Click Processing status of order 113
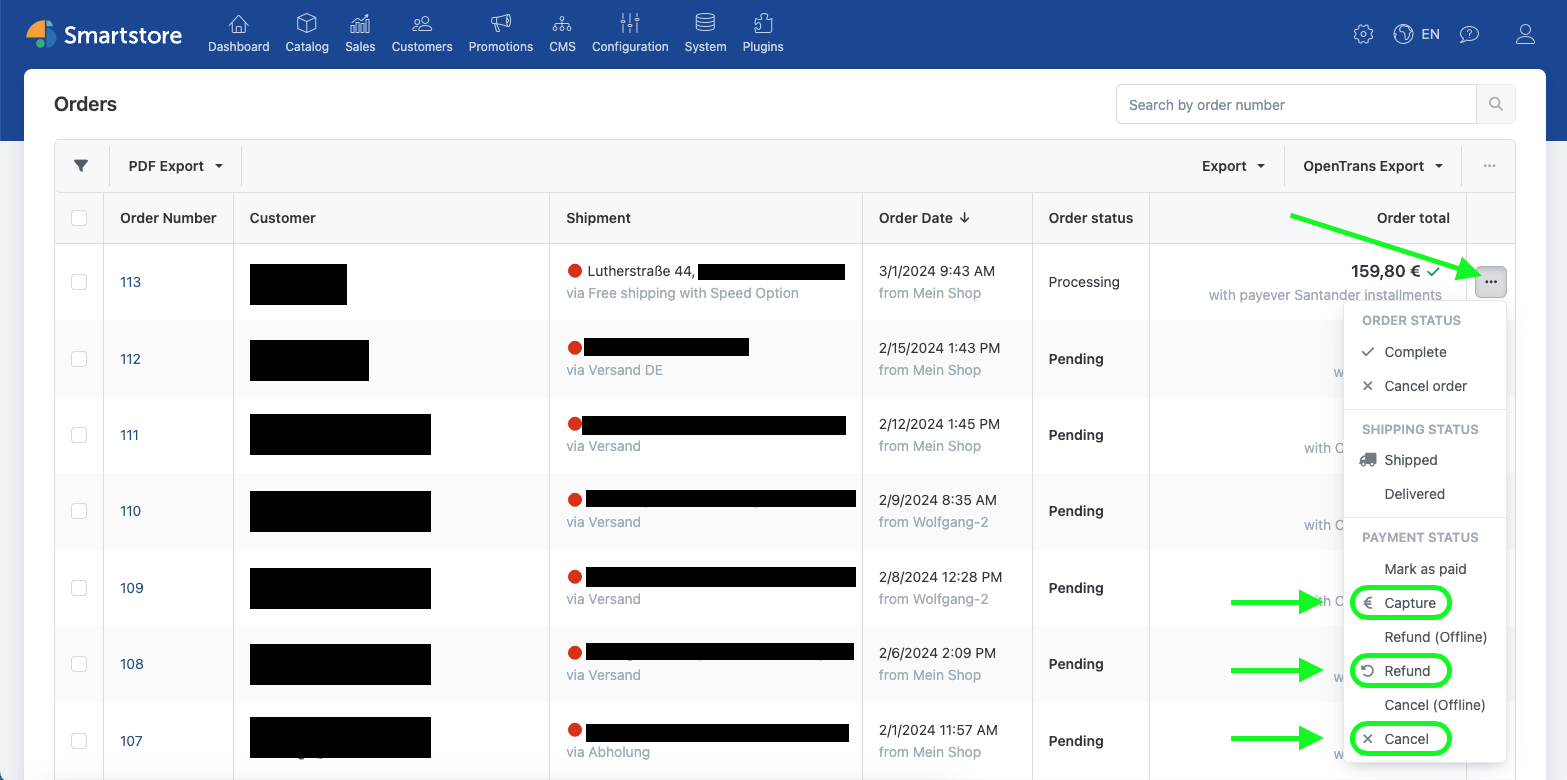Image resolution: width=1567 pixels, height=780 pixels. pos(1083,282)
